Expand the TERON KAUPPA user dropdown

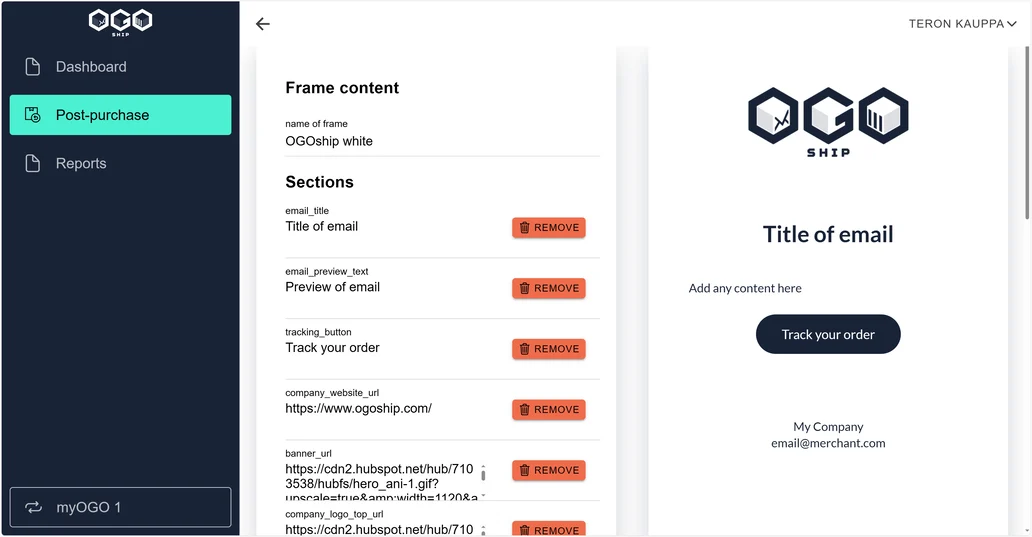point(962,24)
